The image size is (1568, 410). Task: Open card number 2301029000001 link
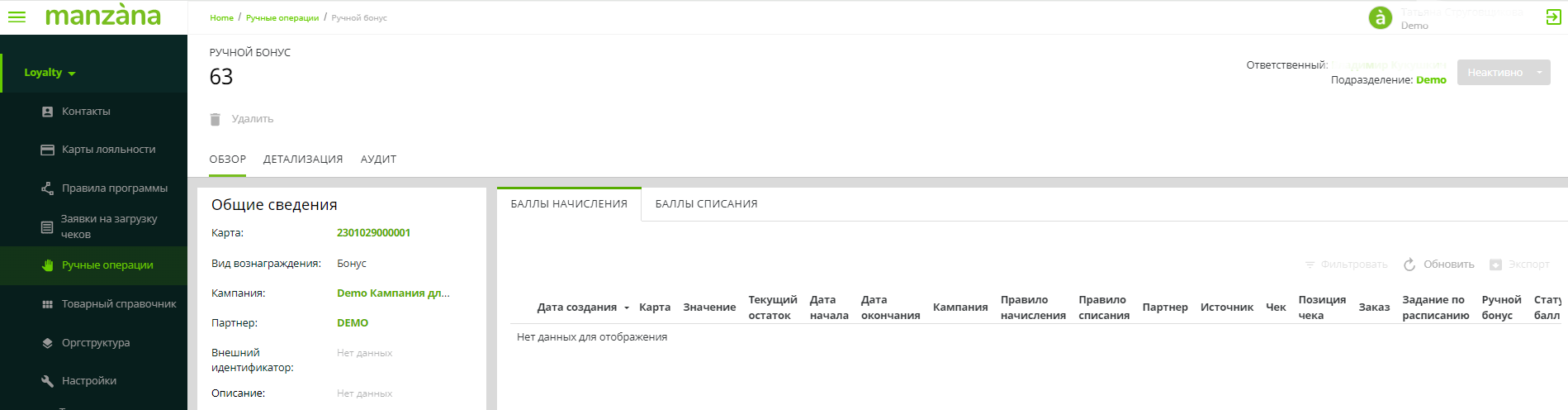(x=373, y=233)
